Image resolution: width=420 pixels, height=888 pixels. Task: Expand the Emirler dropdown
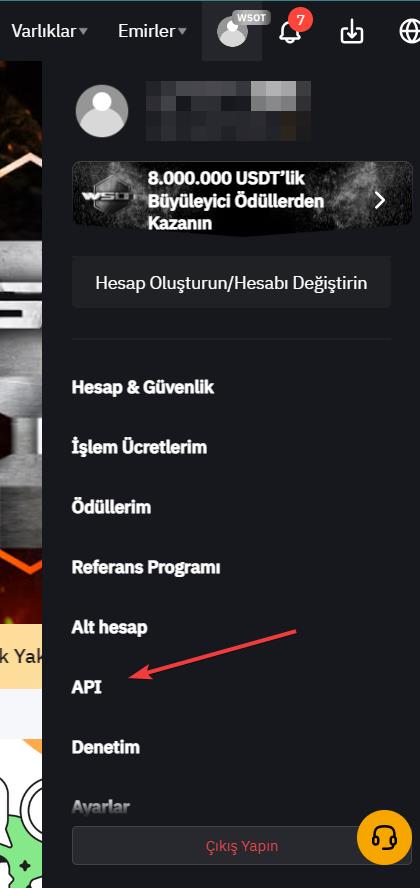coord(152,31)
